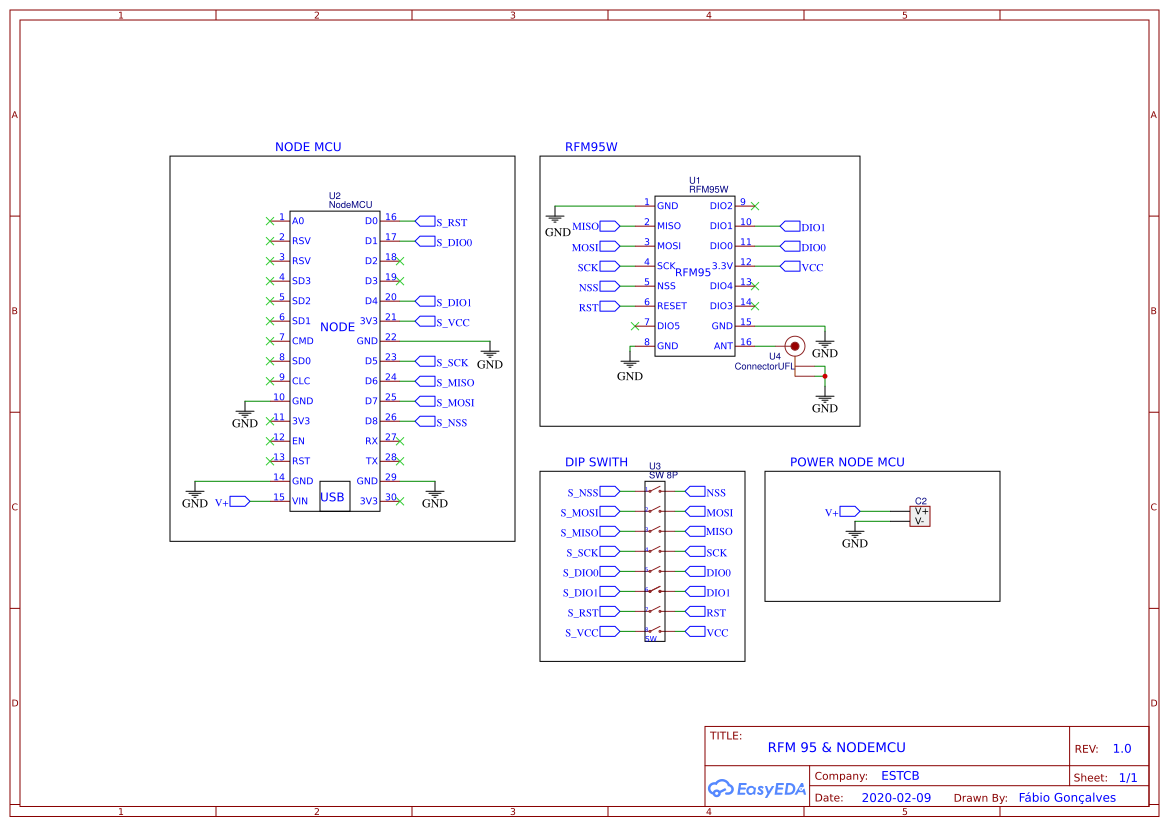The width and height of the screenshot is (1169, 827).
Task: Toggle the DIP switch on the S_DIO0 row
Action: [x=655, y=571]
